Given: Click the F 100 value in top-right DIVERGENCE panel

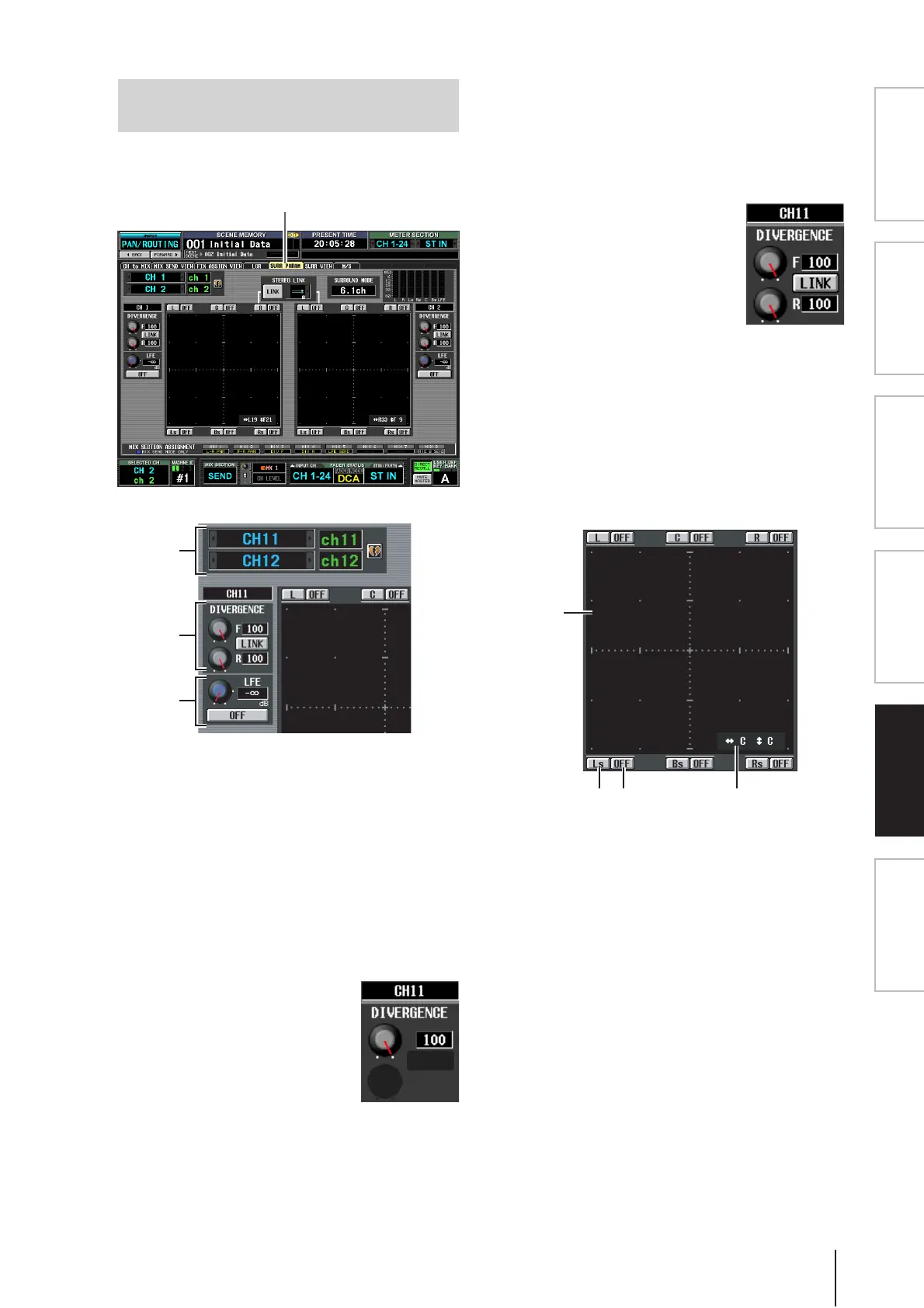Looking at the screenshot, I should click(820, 263).
